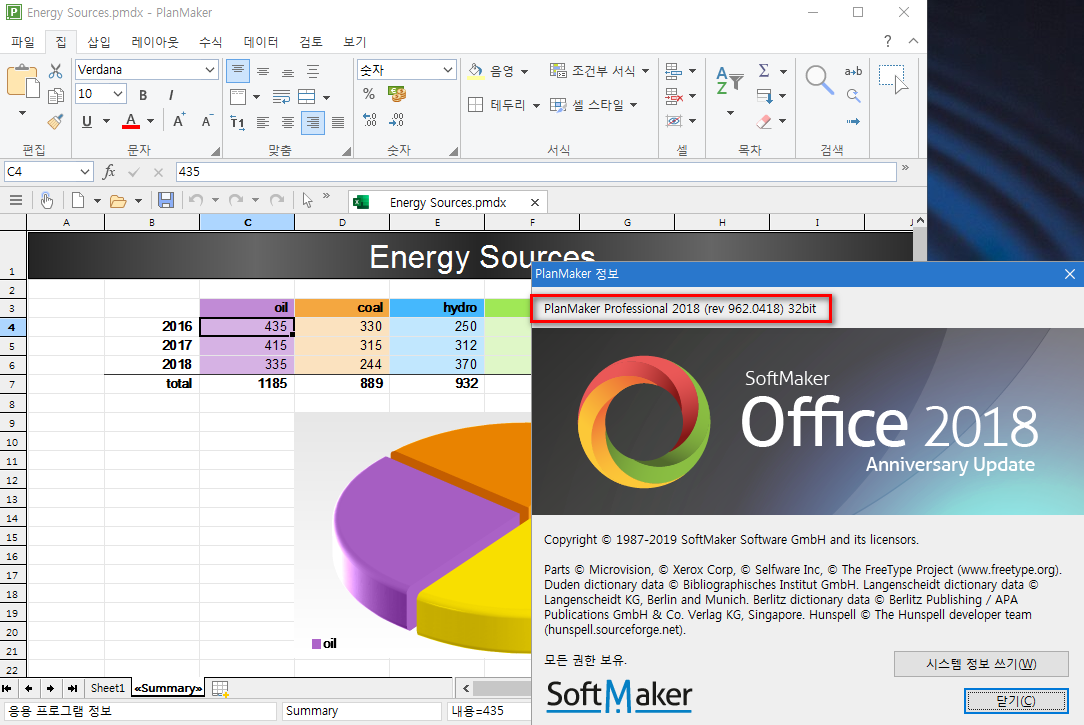This screenshot has width=1084, height=725.
Task: Toggle Bold formatting
Action: point(143,95)
